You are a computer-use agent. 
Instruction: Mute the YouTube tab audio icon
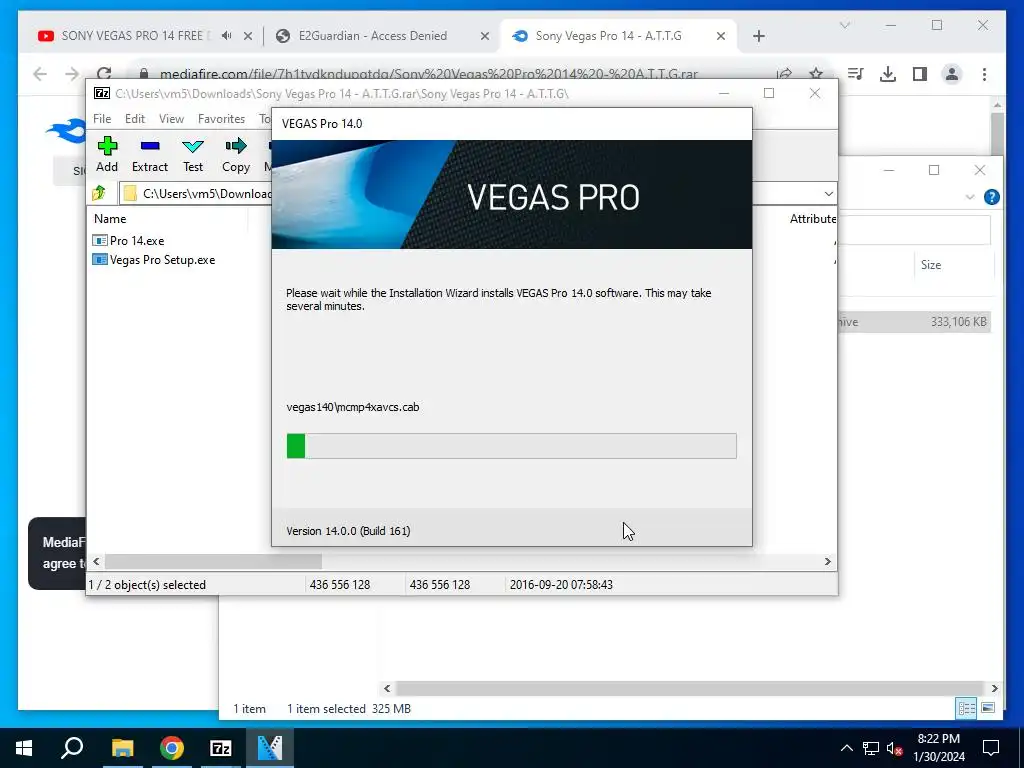(226, 36)
